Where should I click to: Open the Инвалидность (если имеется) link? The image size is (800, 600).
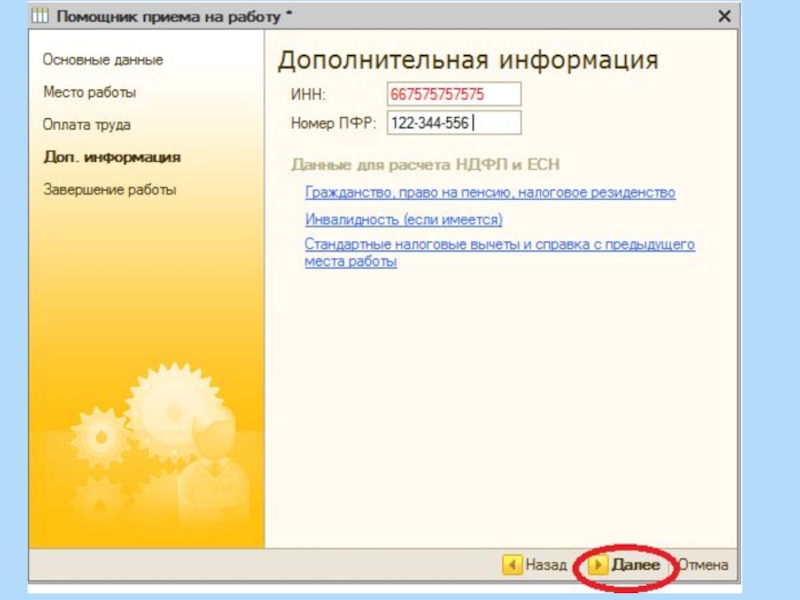click(403, 219)
